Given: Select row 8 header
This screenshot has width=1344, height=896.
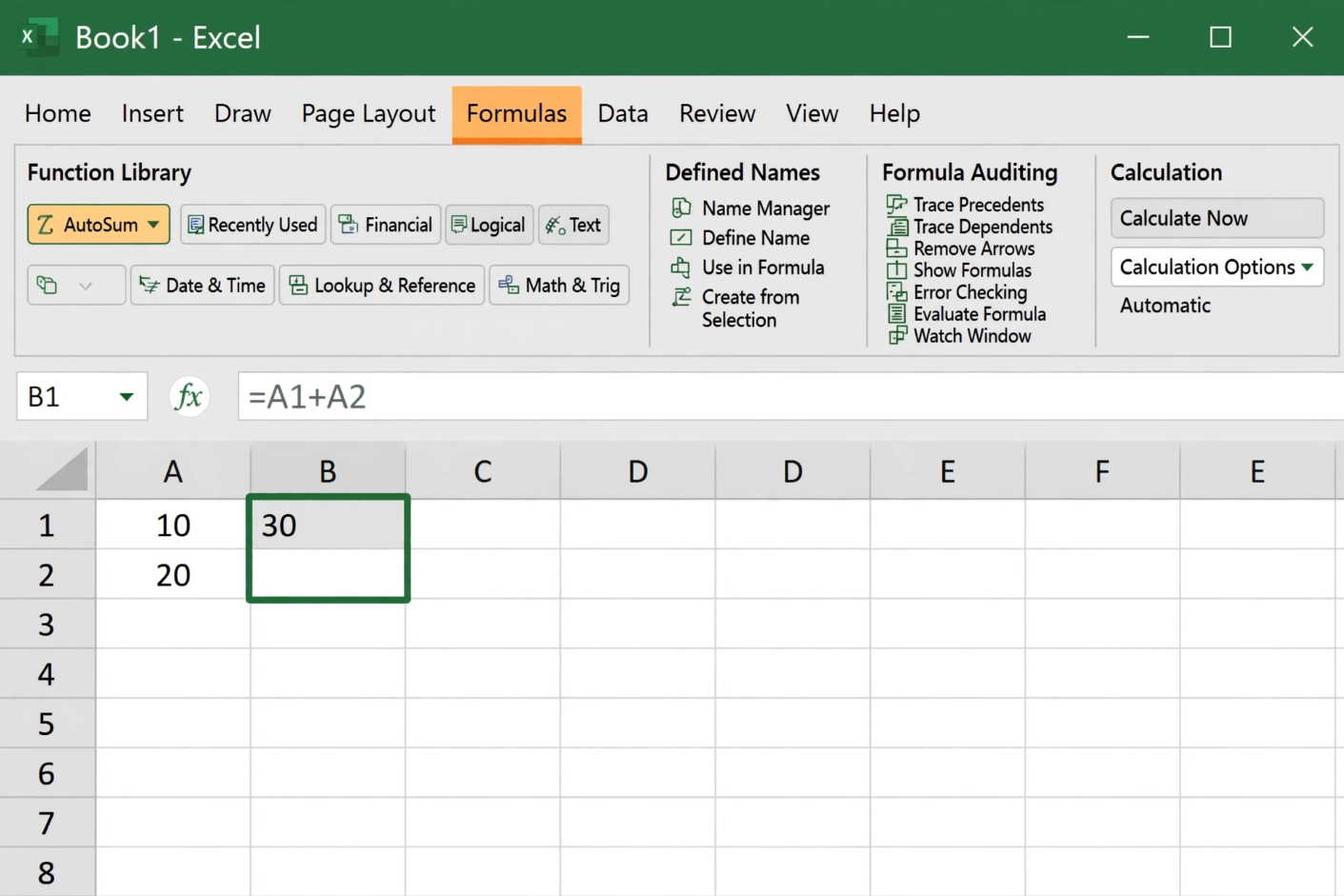Looking at the screenshot, I should (47, 872).
